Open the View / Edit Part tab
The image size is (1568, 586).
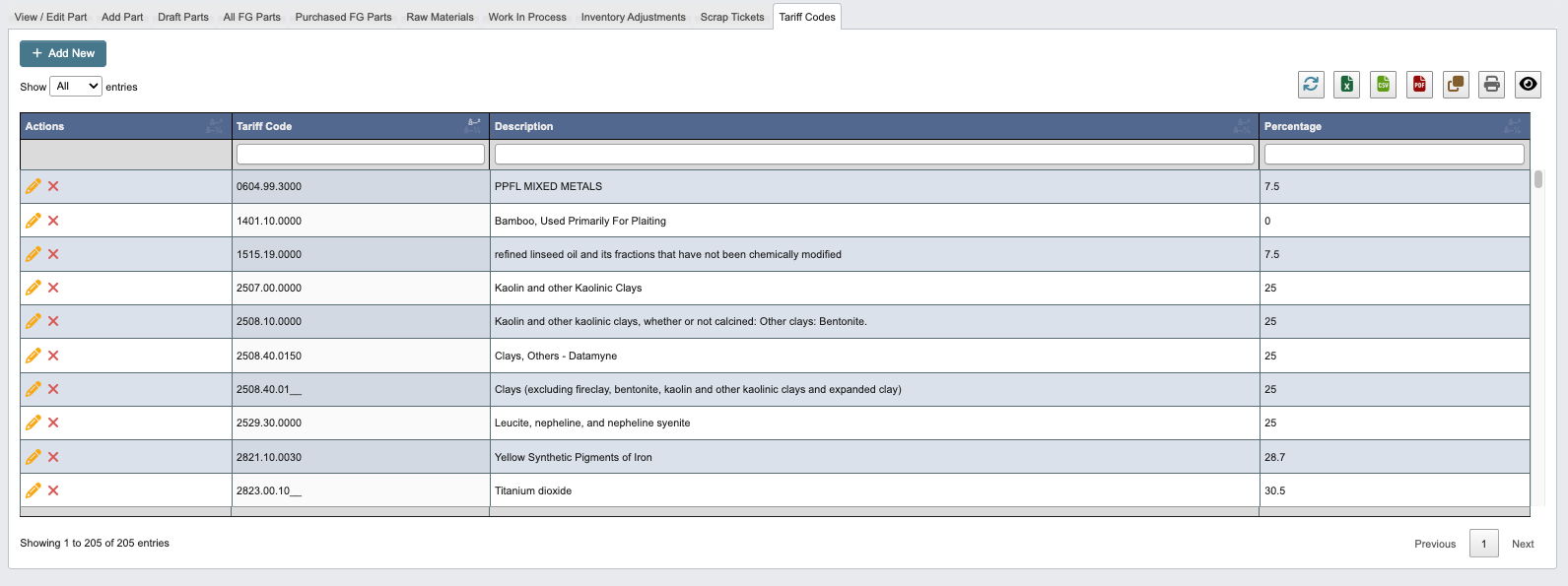(x=50, y=17)
